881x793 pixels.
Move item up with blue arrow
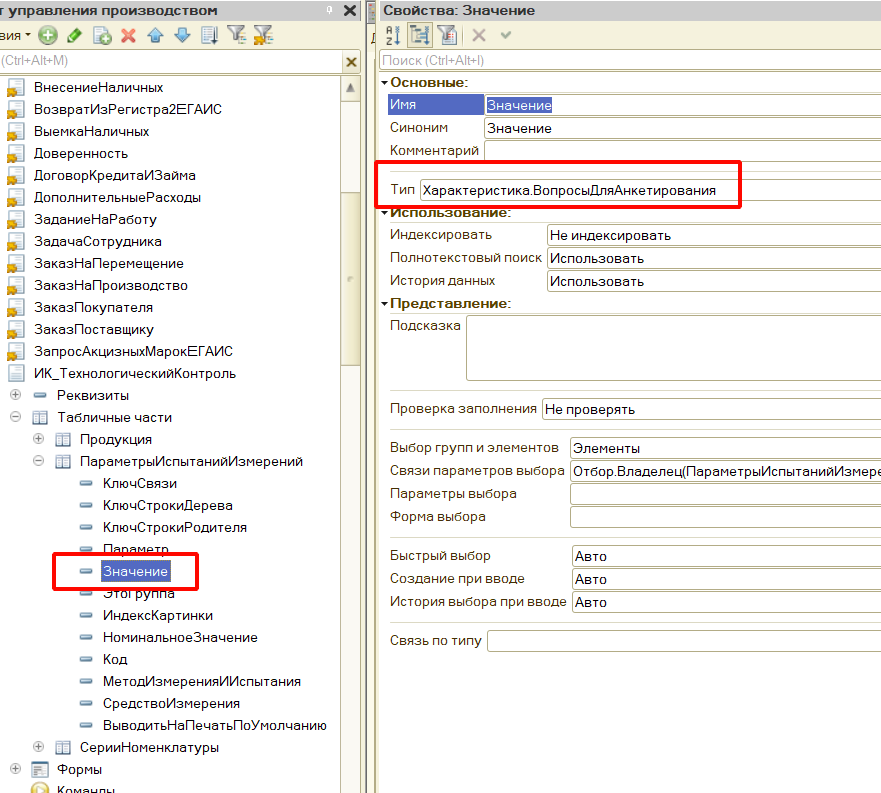point(155,35)
